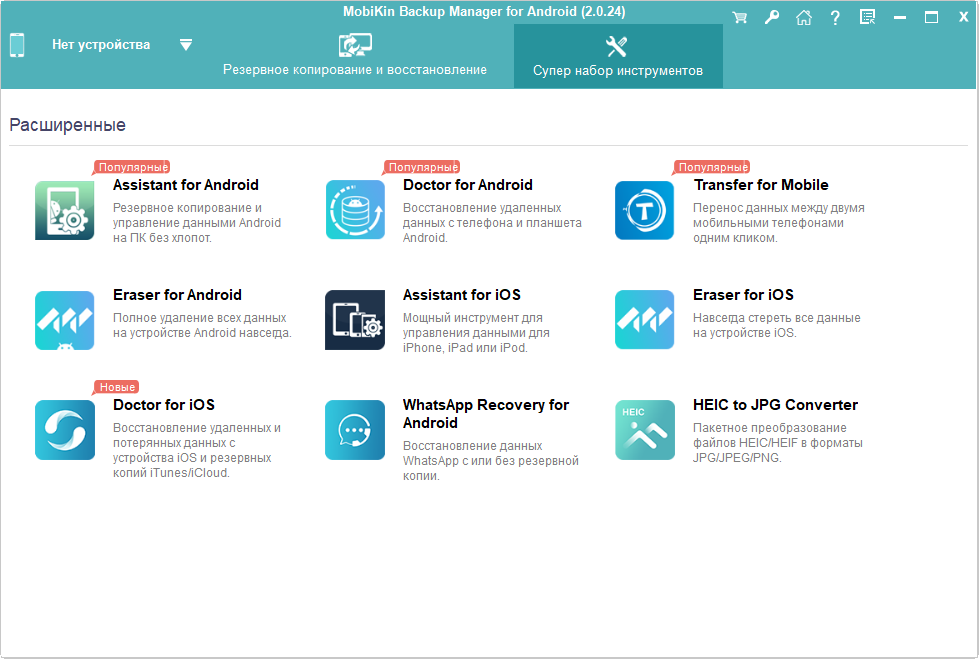Image resolution: width=979 pixels, height=659 pixels.
Task: Open the HEIC to JPG Converter icon
Action: point(644,430)
